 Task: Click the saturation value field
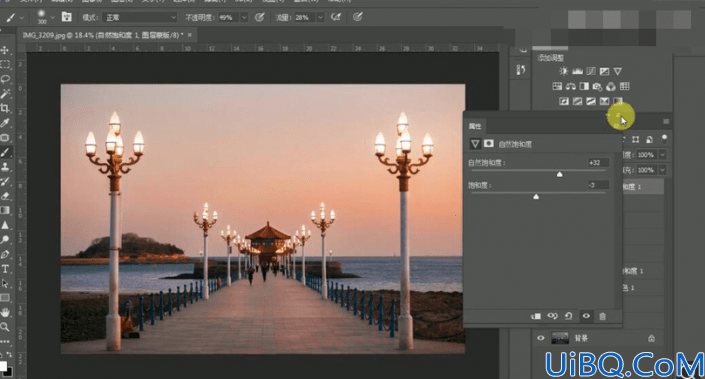click(598, 185)
